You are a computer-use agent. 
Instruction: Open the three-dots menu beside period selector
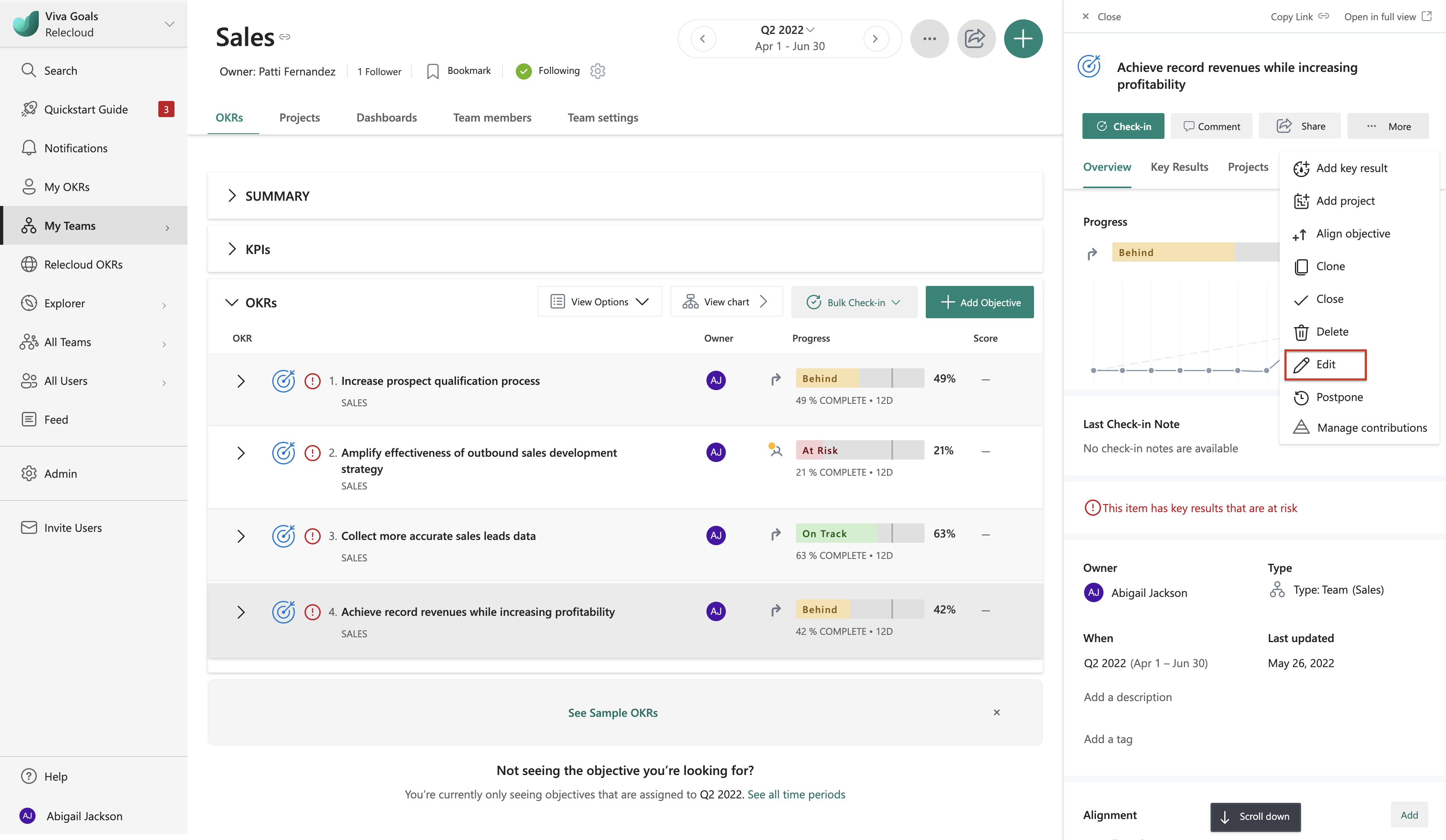click(929, 39)
